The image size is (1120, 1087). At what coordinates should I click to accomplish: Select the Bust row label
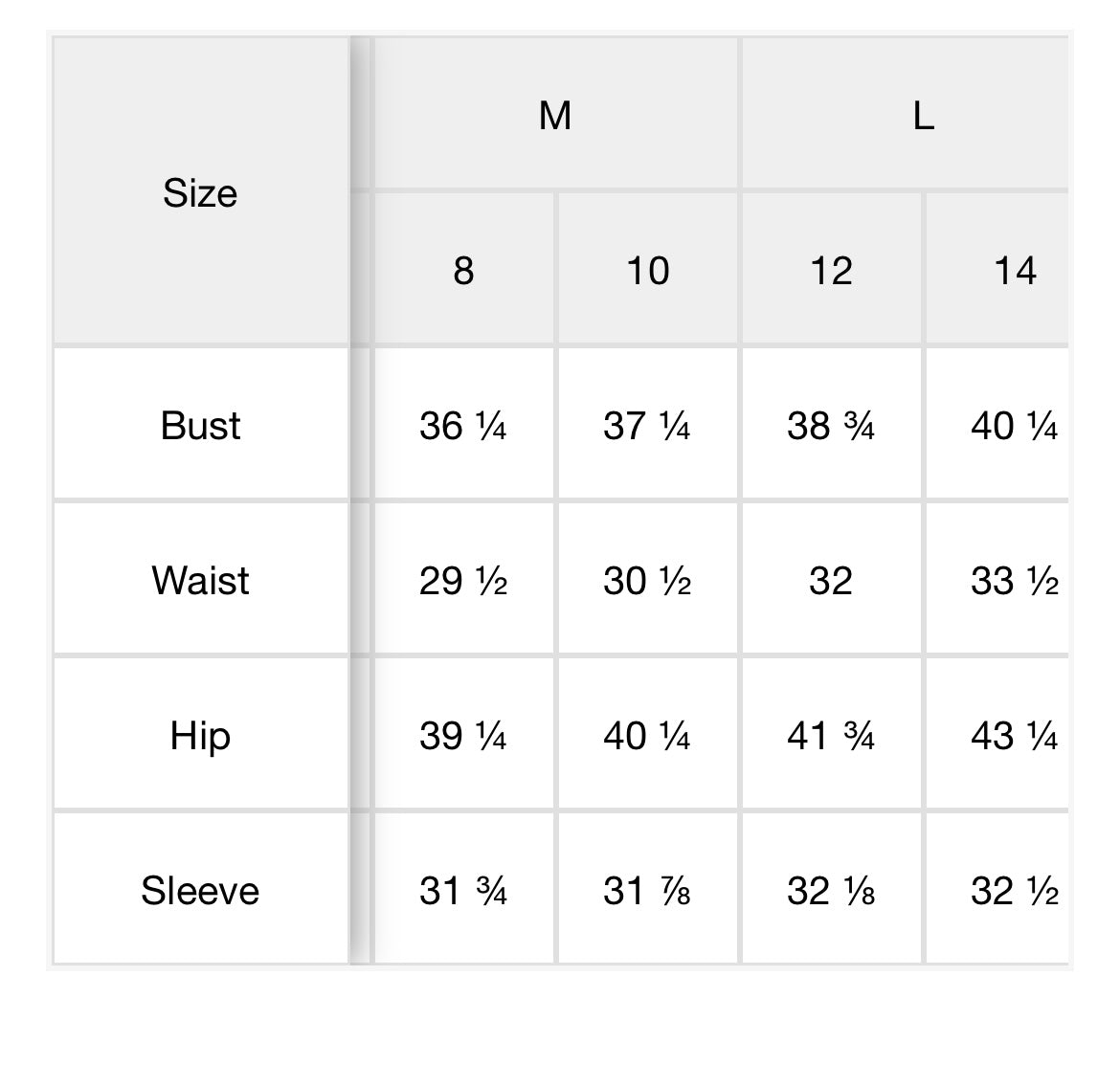point(200,426)
